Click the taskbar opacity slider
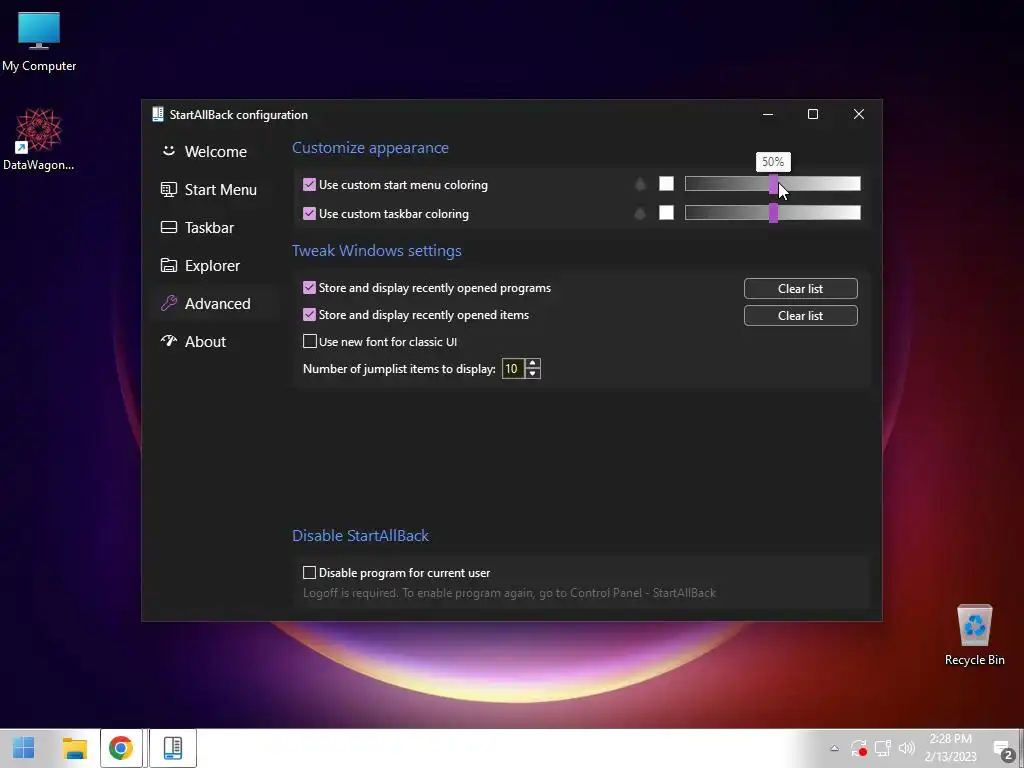Viewport: 1024px width, 768px height. click(773, 213)
